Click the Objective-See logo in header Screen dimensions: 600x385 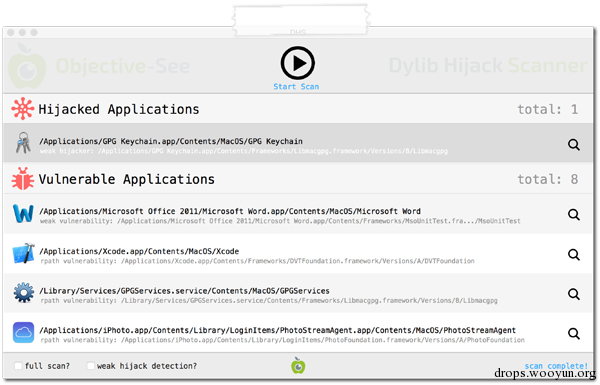coord(99,66)
